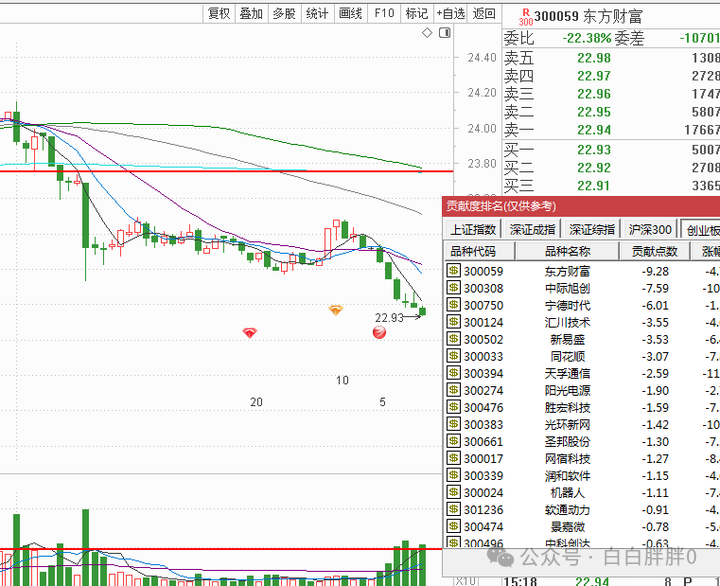The image size is (720, 586).
Task: Click the orange diamond marker on chart
Action: [336, 310]
